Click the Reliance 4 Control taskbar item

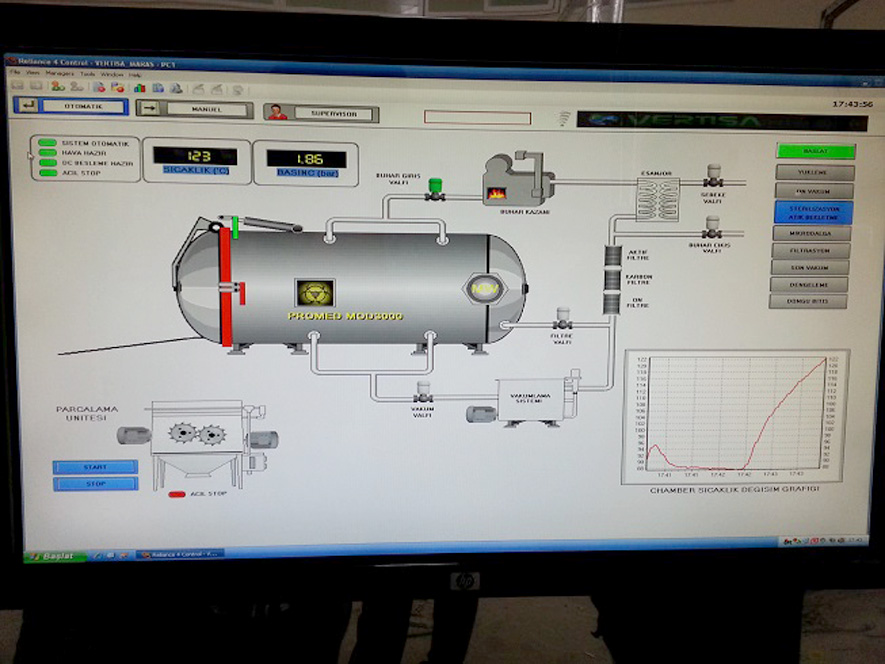pos(180,554)
